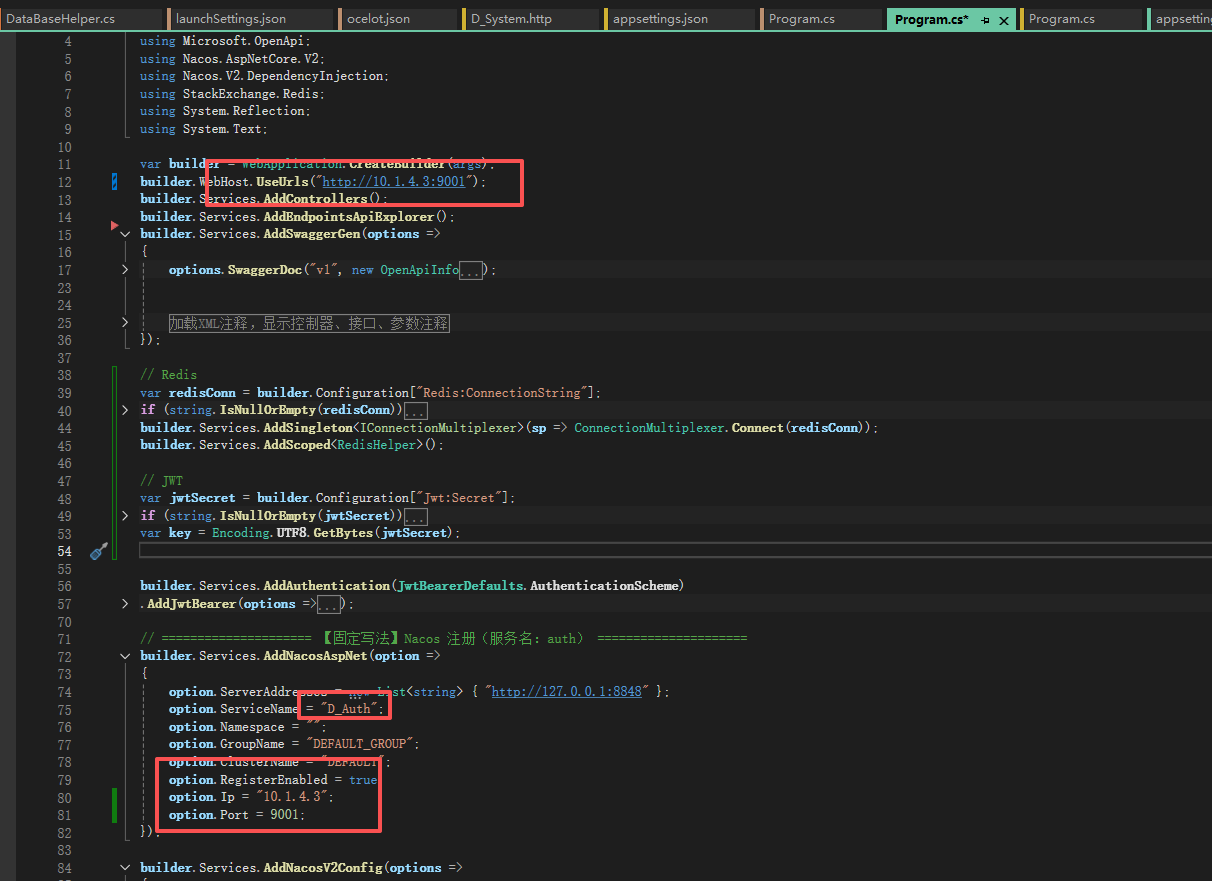Expand the collapsed XML comment region at line 25
The width and height of the screenshot is (1212, 881).
(x=125, y=322)
